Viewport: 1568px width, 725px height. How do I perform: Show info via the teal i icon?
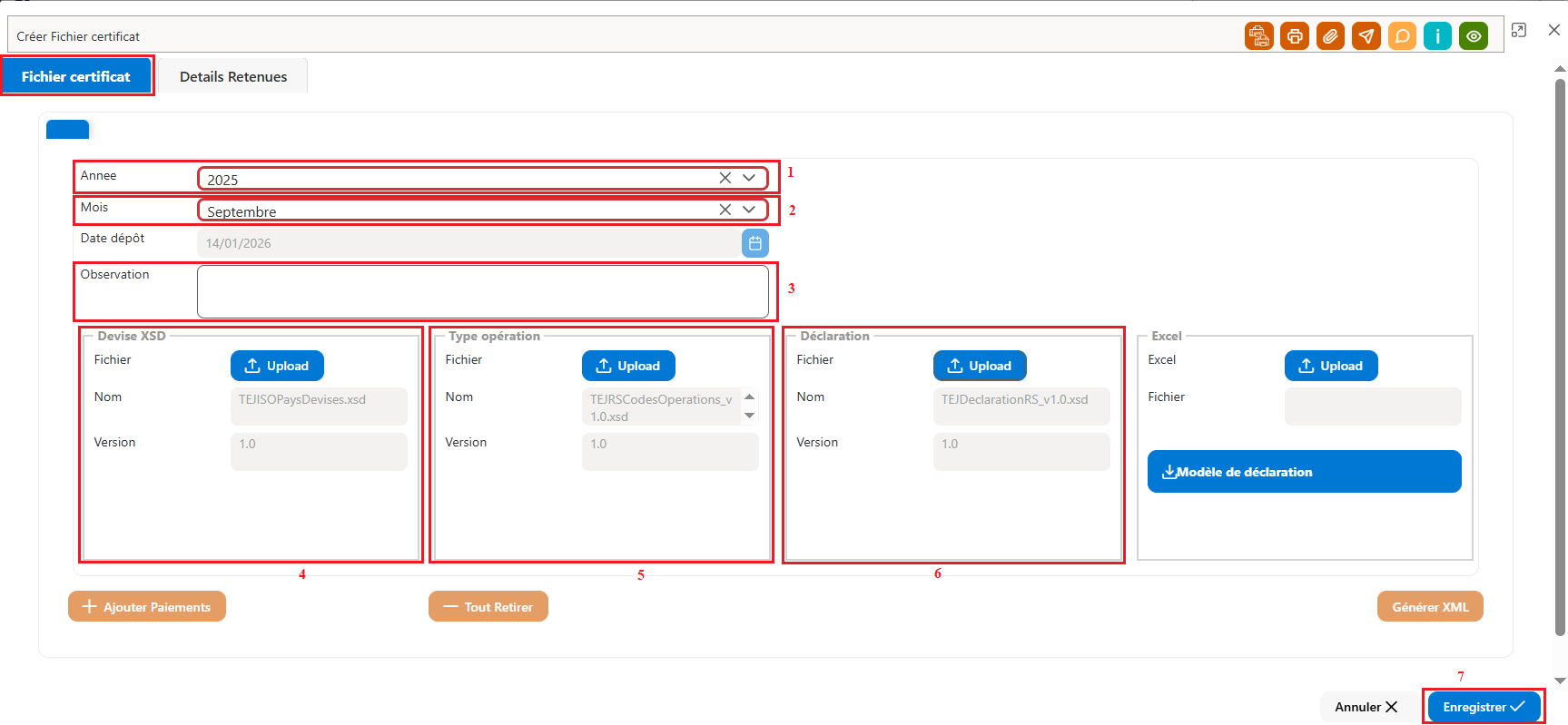click(x=1437, y=36)
